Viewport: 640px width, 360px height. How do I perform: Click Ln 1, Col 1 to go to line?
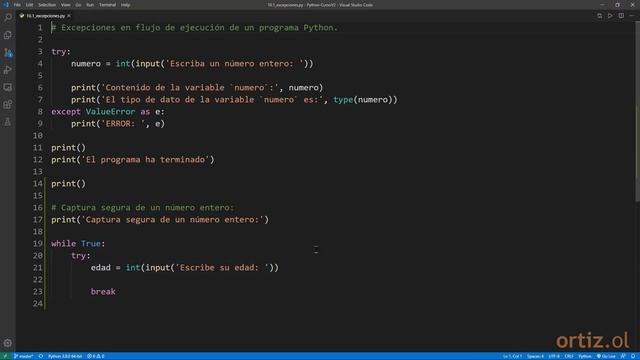click(x=512, y=356)
